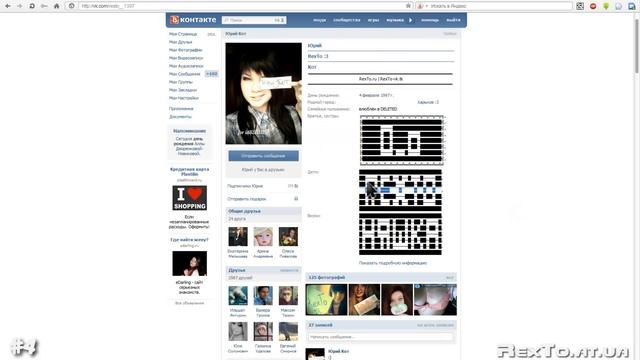Click the gift icon beside Отправить подарок
The width and height of the screenshot is (640, 360).
296,199
